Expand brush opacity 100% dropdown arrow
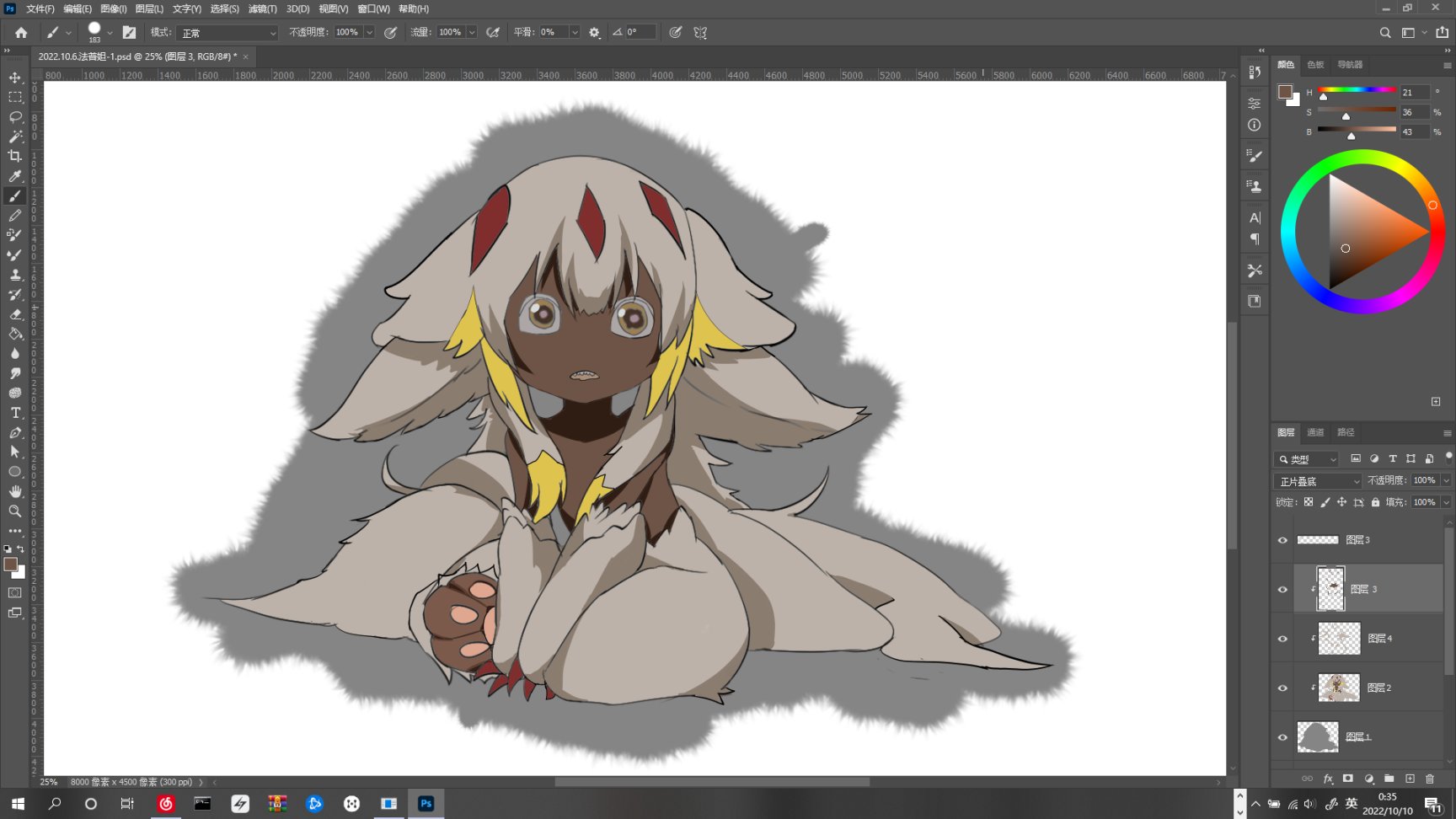The height and width of the screenshot is (819, 1456). [369, 32]
